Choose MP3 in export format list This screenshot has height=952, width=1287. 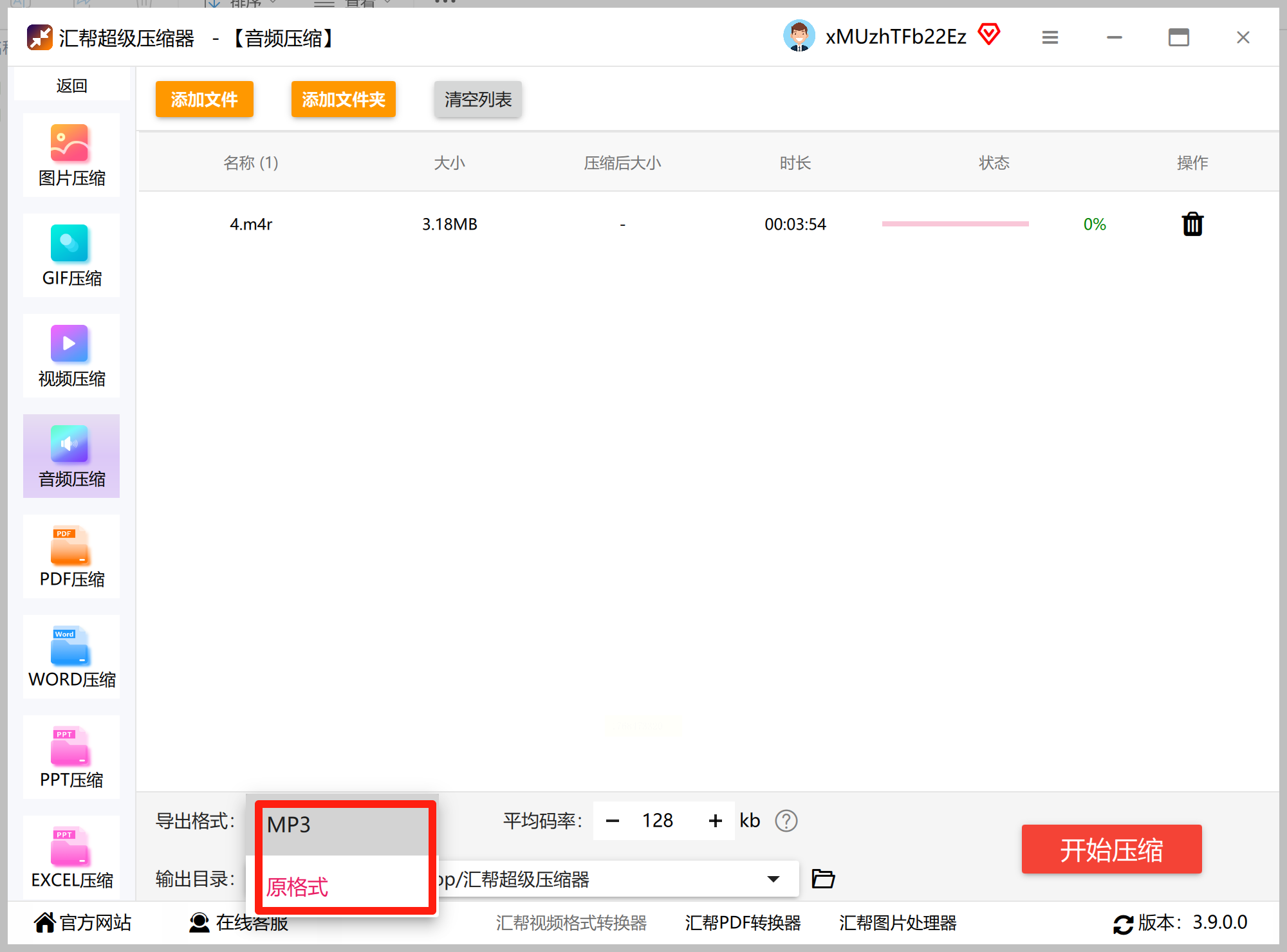346,825
